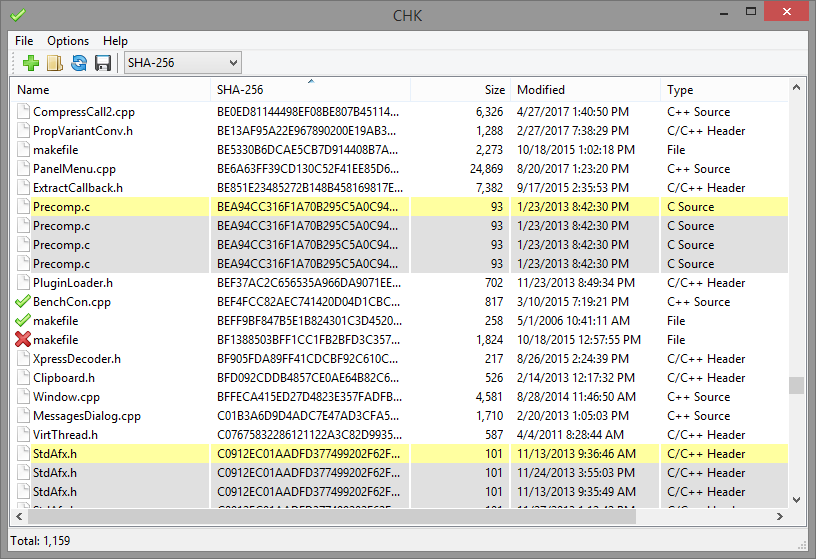The width and height of the screenshot is (816, 559).
Task: Open the File menu
Action: (24, 41)
